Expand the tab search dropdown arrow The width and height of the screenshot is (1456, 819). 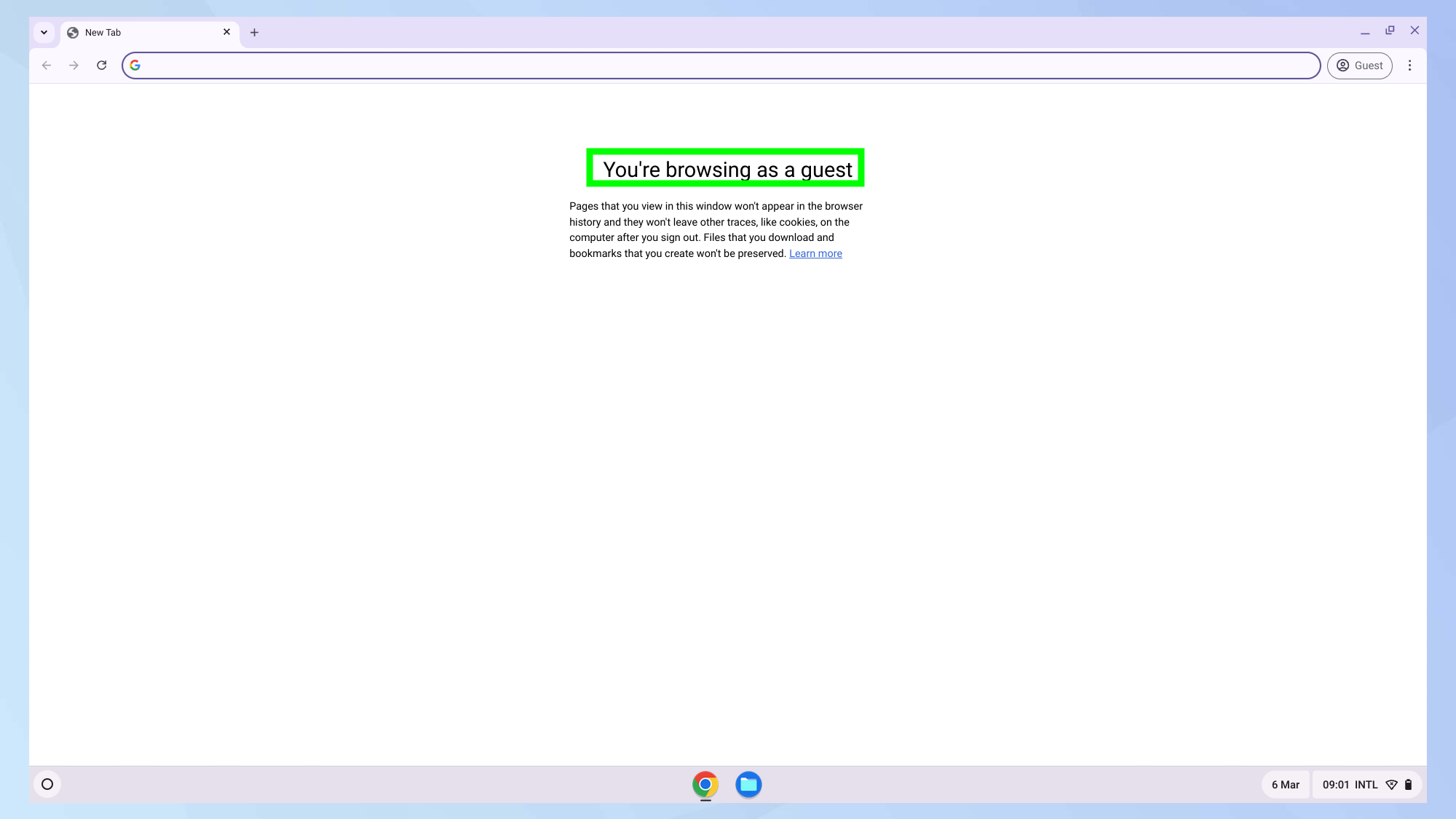(x=44, y=32)
